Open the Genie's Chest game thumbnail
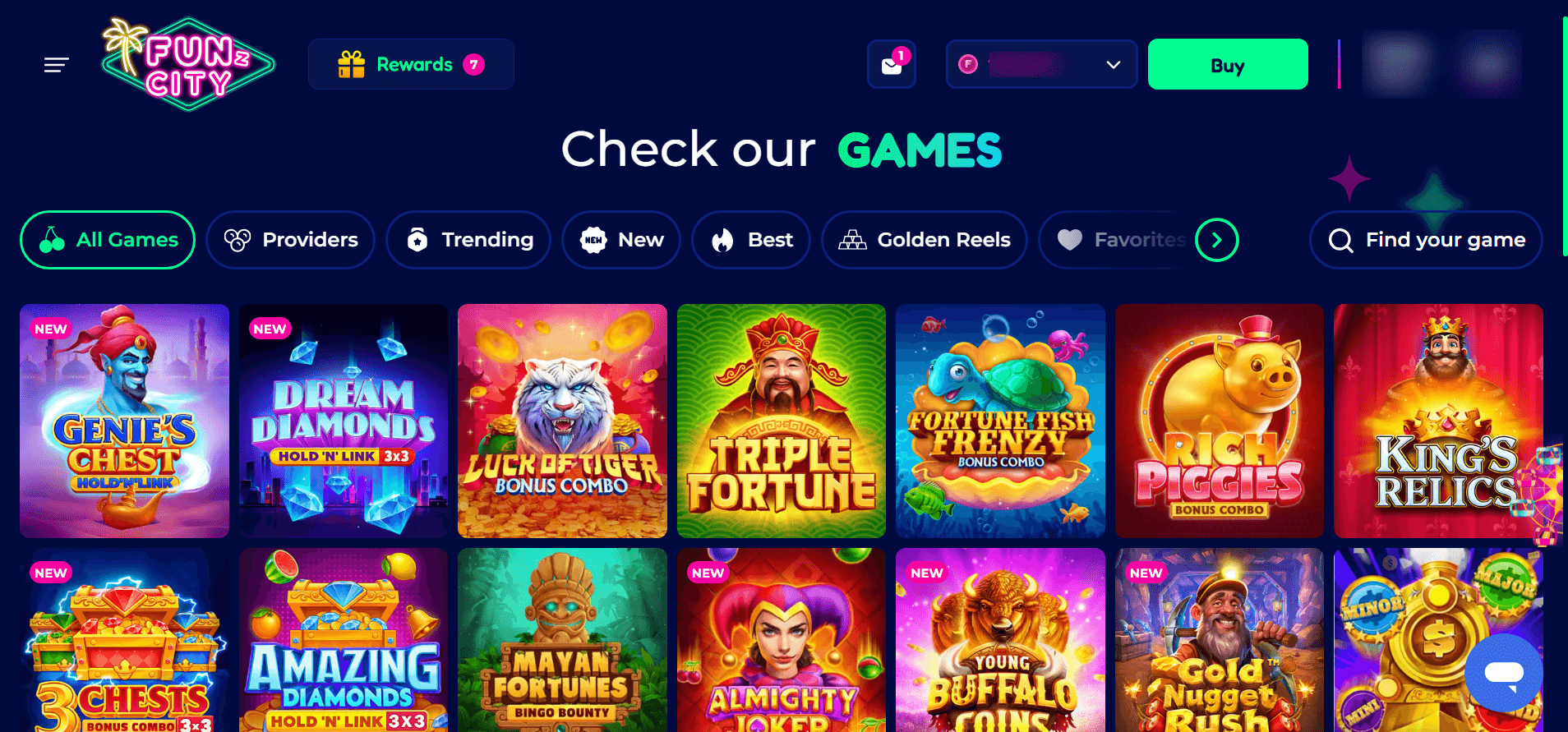Screen dimensions: 1568x732 [124, 421]
